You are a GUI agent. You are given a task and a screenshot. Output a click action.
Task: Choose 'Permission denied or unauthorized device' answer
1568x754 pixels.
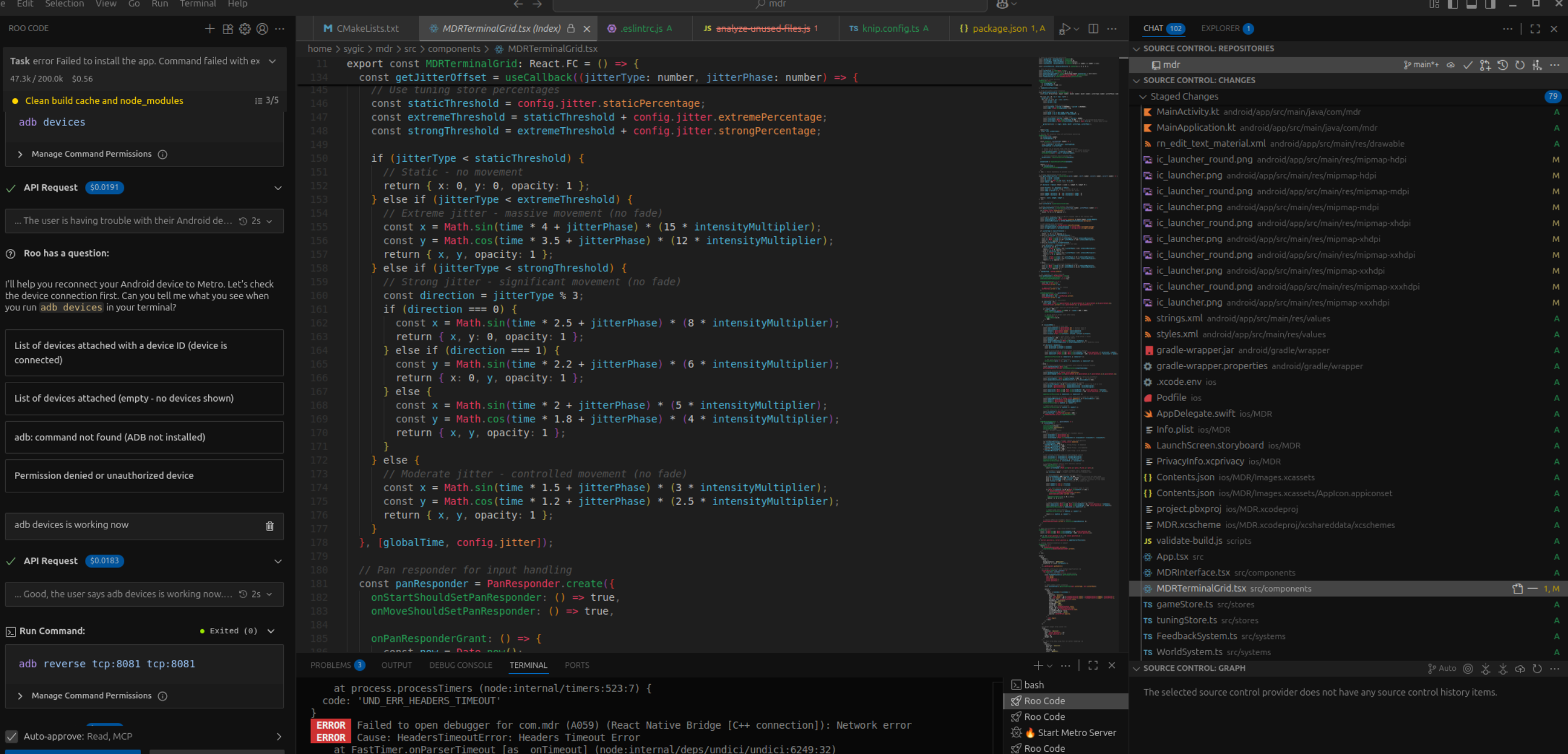click(x=144, y=476)
